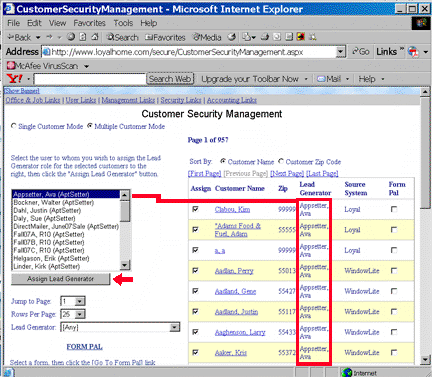Go to Last Page link
Image resolution: width=432 pixels, height=377 pixels.
tap(322, 173)
